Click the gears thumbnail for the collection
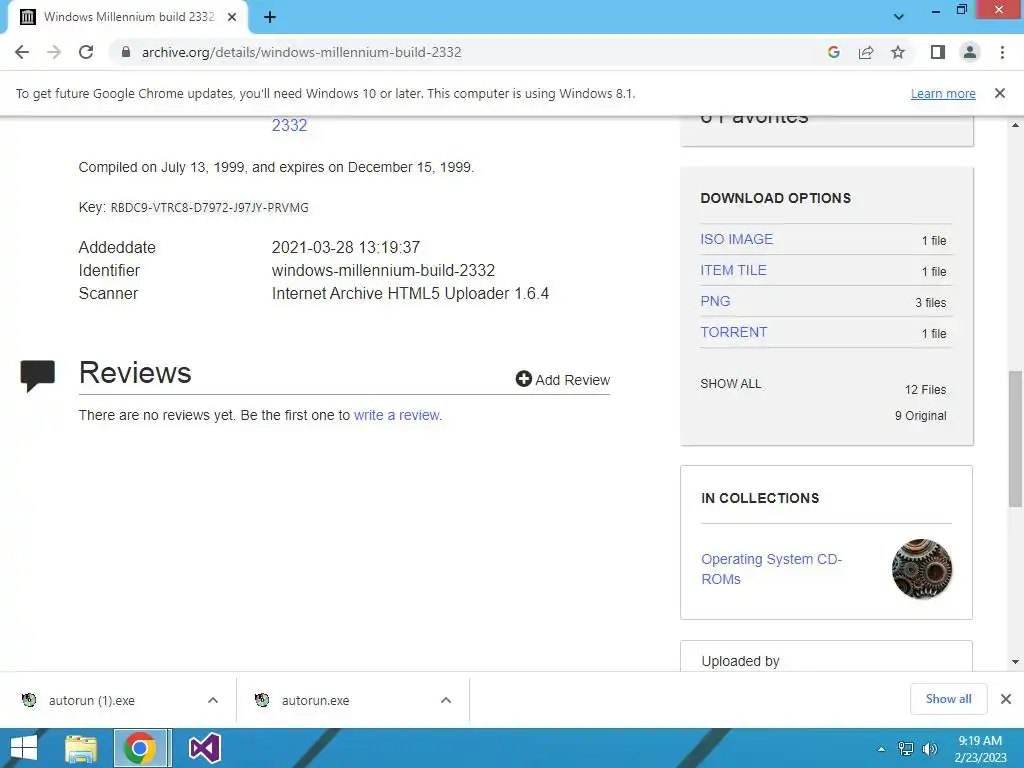The image size is (1024, 768). point(921,569)
